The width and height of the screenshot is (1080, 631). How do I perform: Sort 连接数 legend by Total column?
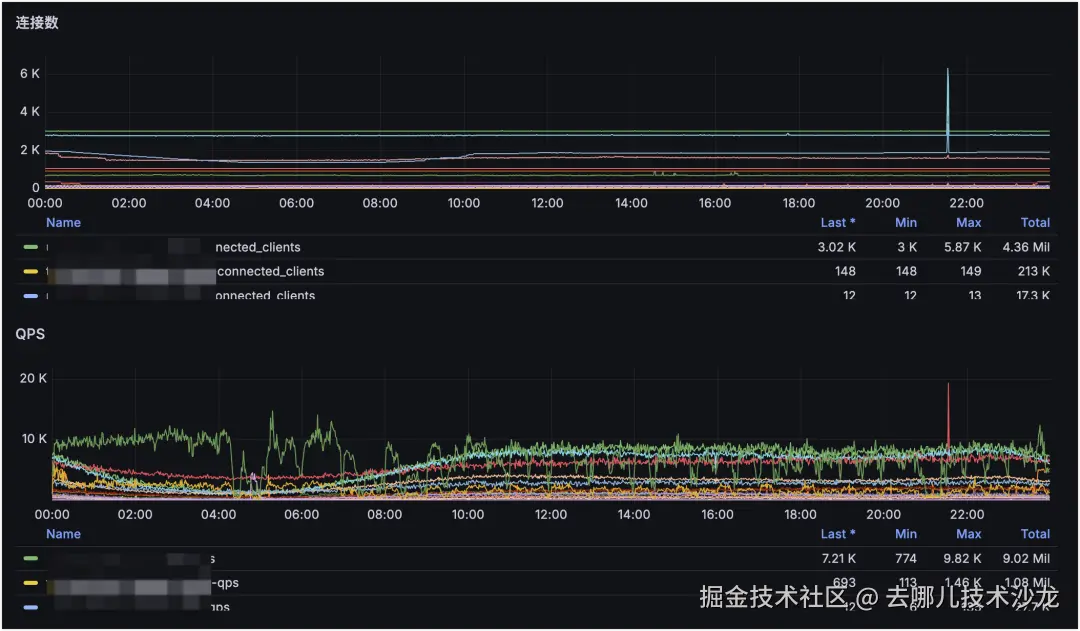coord(1035,223)
